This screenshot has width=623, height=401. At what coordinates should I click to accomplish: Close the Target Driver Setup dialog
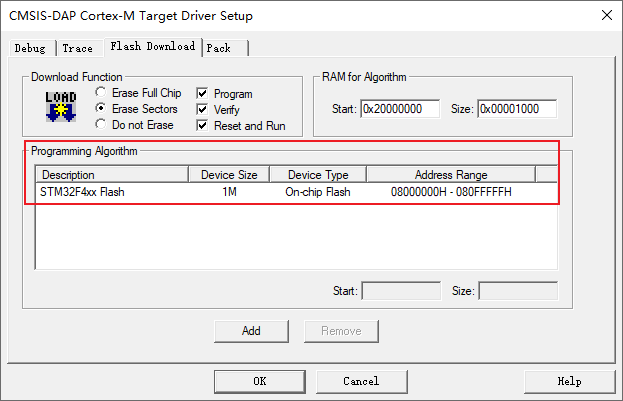(x=607, y=15)
